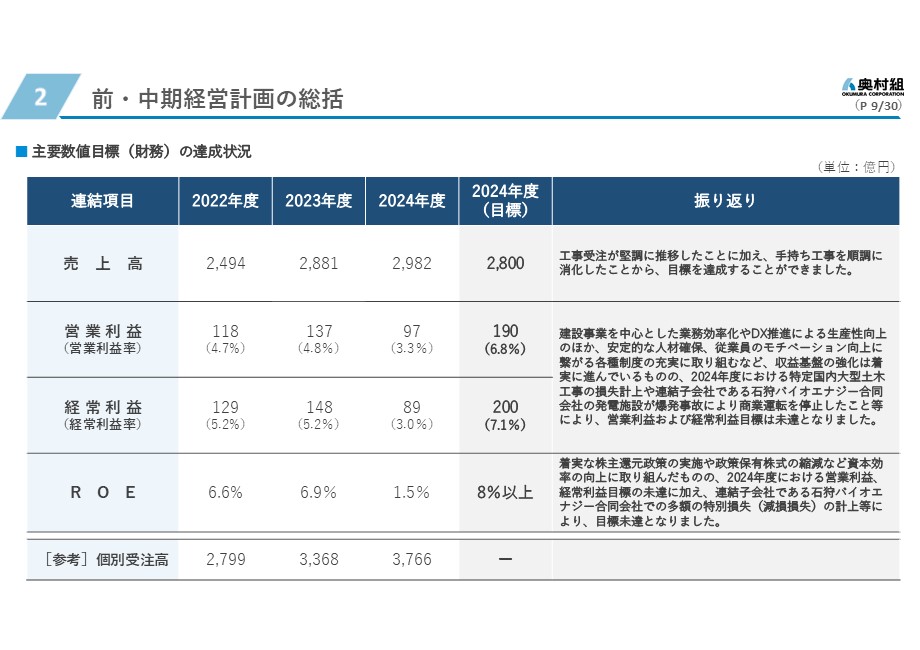Click the Okumura Corporation logo
Viewport: 920px width, 650px height.
[872, 87]
